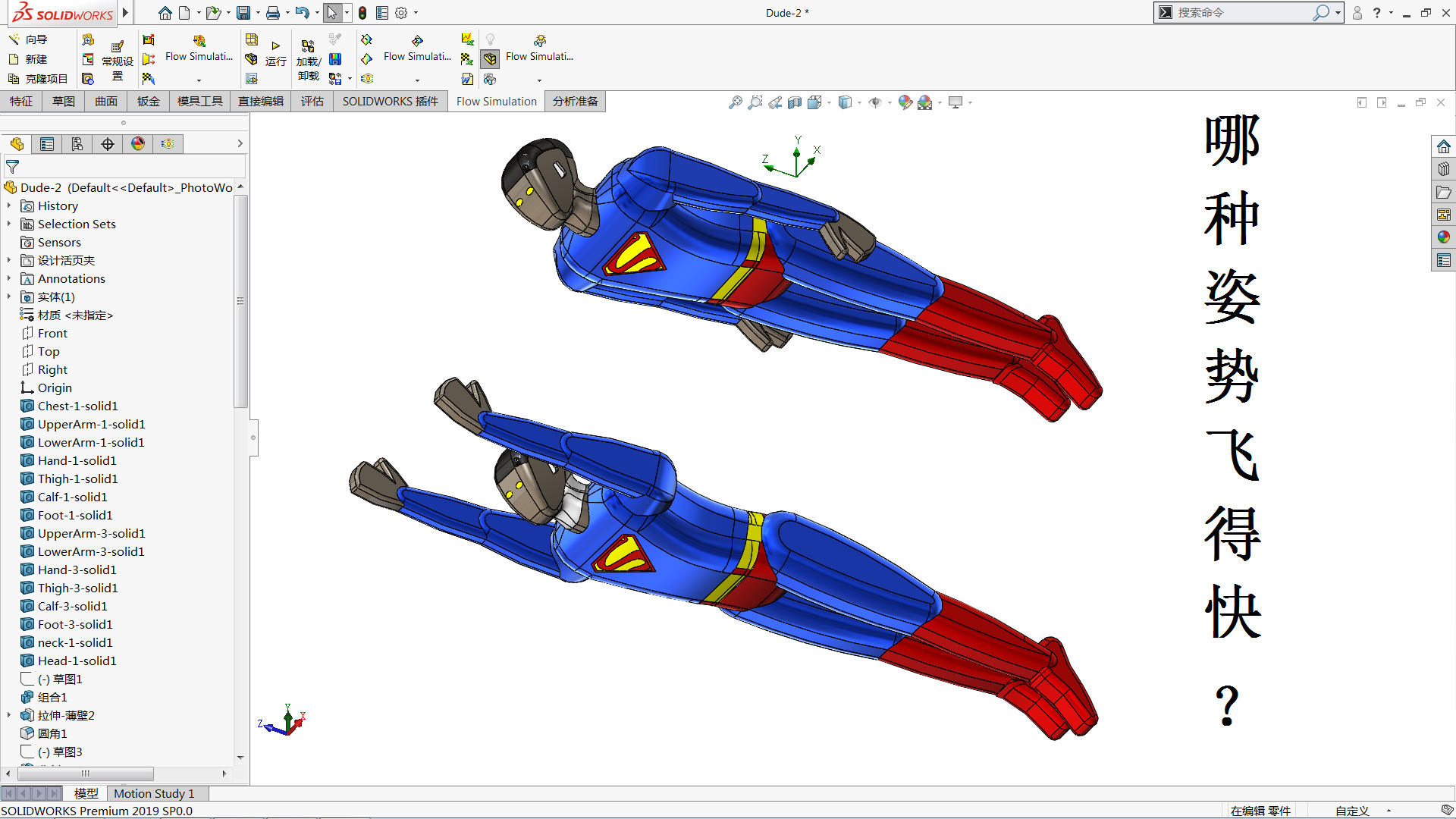Open the Motion Study 1 tab
Image resolution: width=1456 pixels, height=819 pixels.
click(154, 793)
